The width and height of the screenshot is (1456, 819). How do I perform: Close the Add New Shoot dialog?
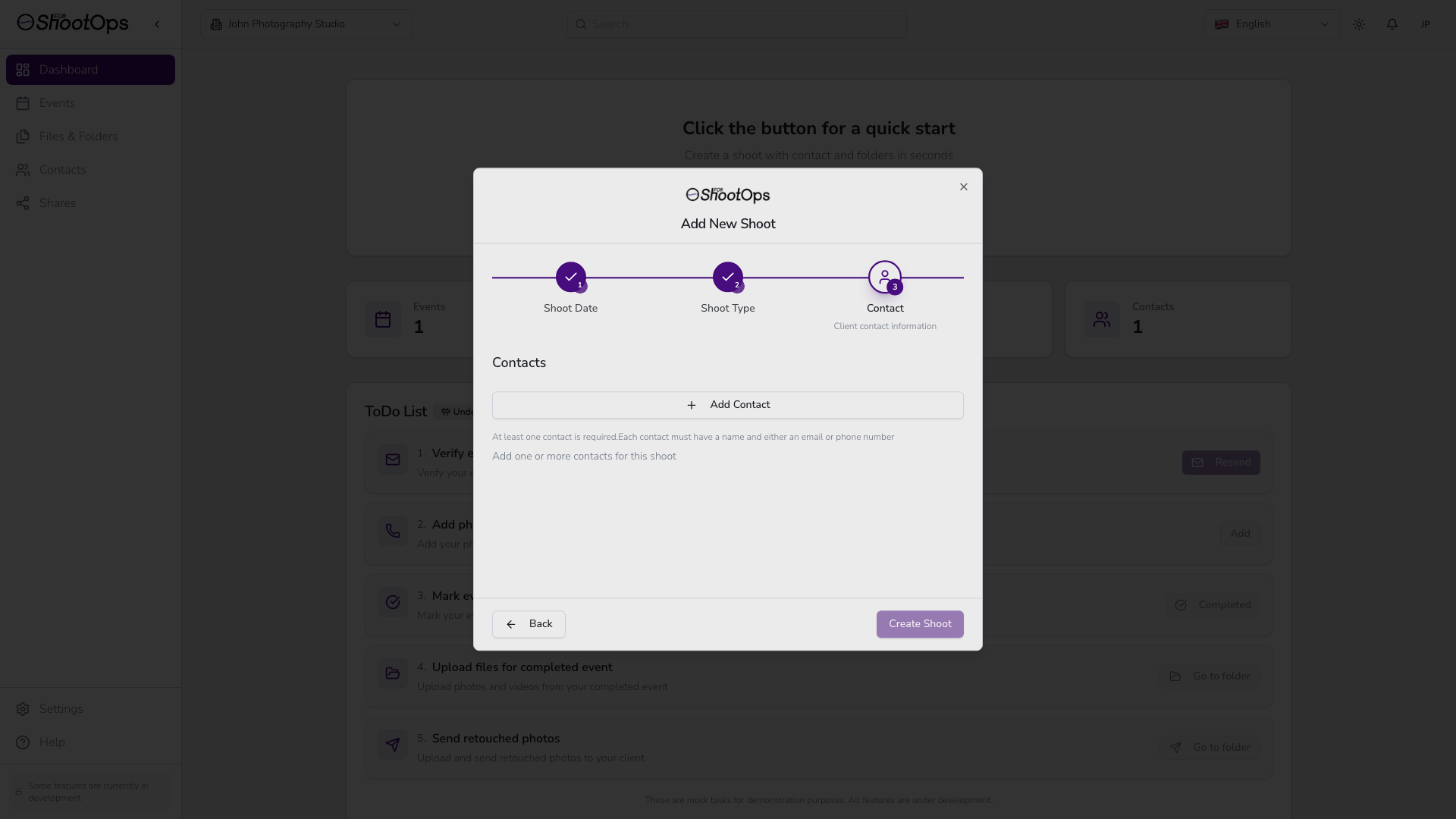(x=963, y=187)
